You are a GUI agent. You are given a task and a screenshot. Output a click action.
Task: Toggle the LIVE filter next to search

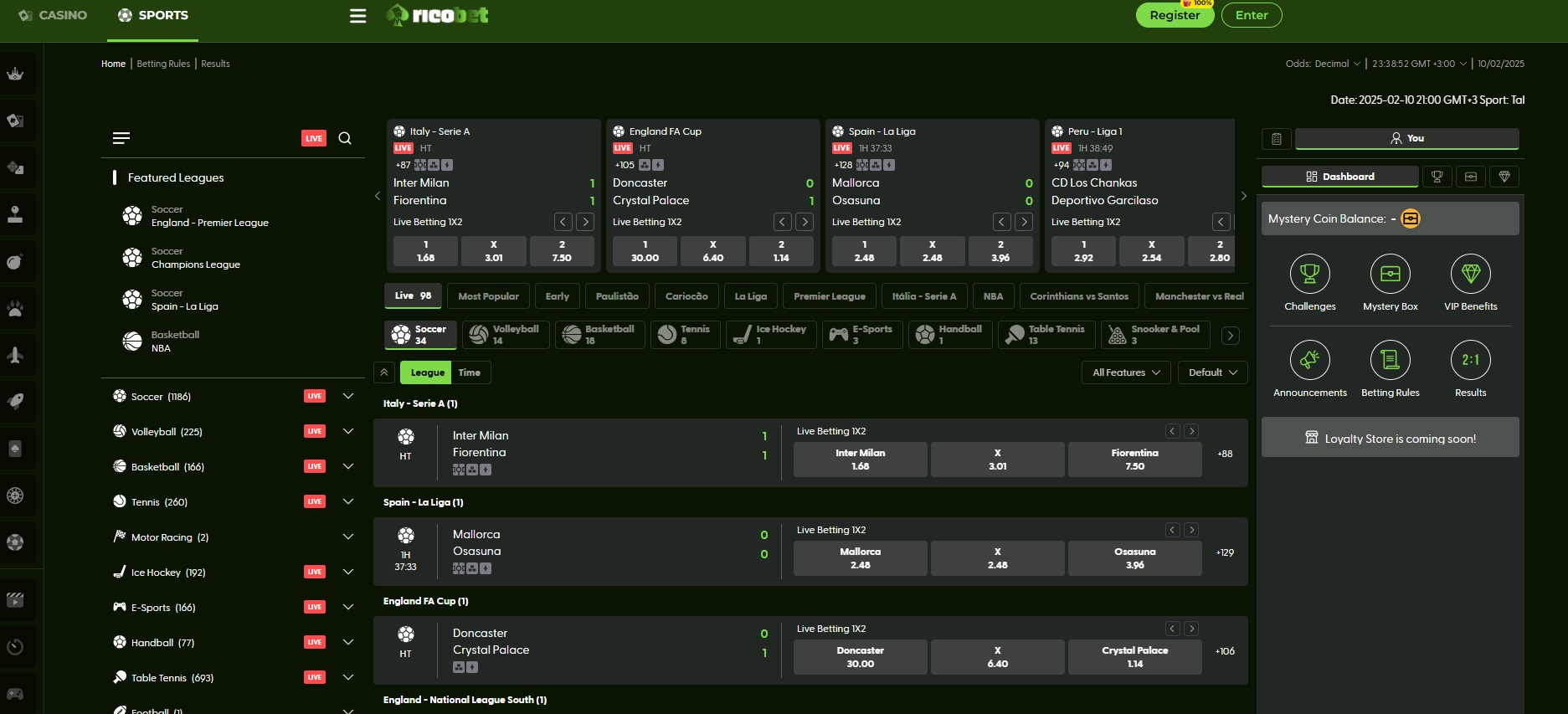coord(314,138)
